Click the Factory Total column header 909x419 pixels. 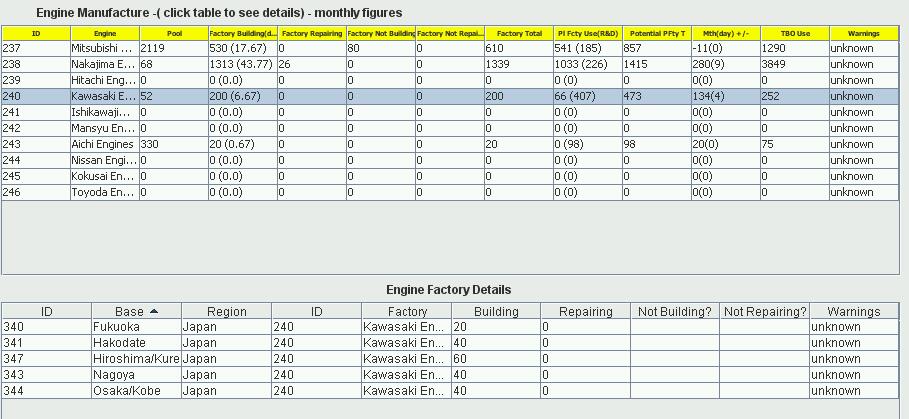(x=518, y=33)
